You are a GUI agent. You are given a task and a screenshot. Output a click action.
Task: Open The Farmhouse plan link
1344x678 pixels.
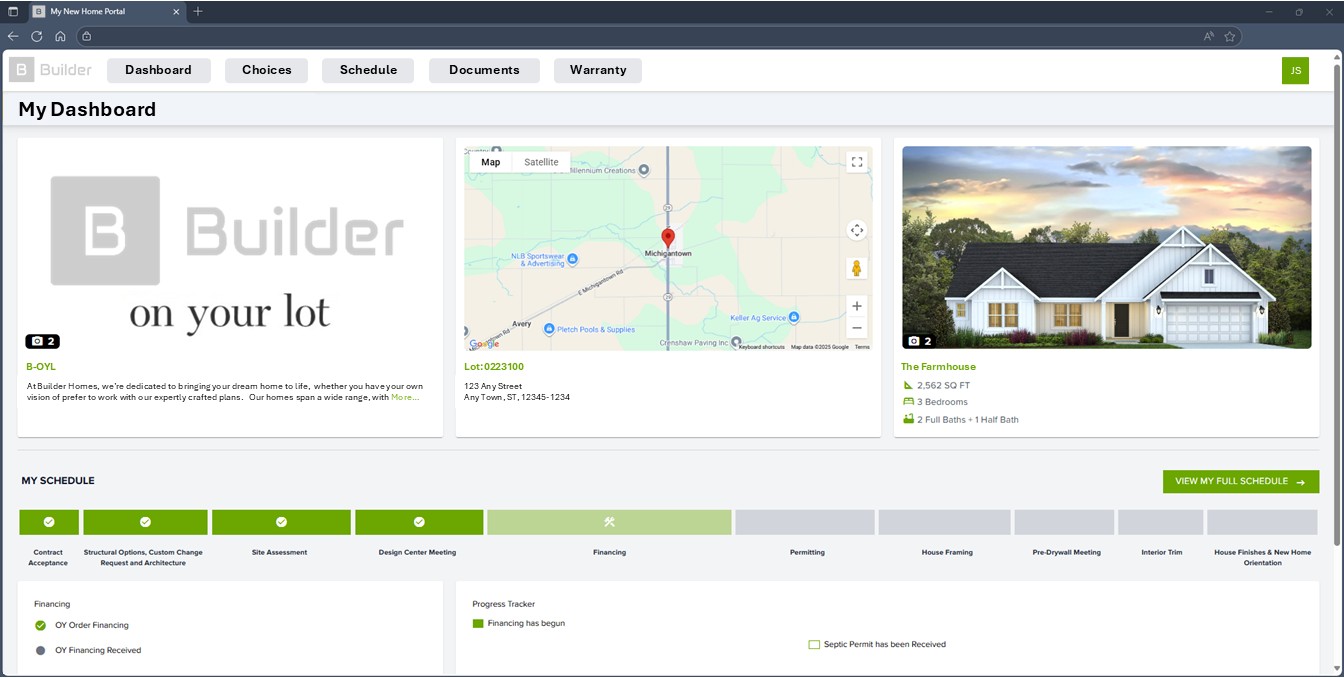pyautogui.click(x=938, y=367)
